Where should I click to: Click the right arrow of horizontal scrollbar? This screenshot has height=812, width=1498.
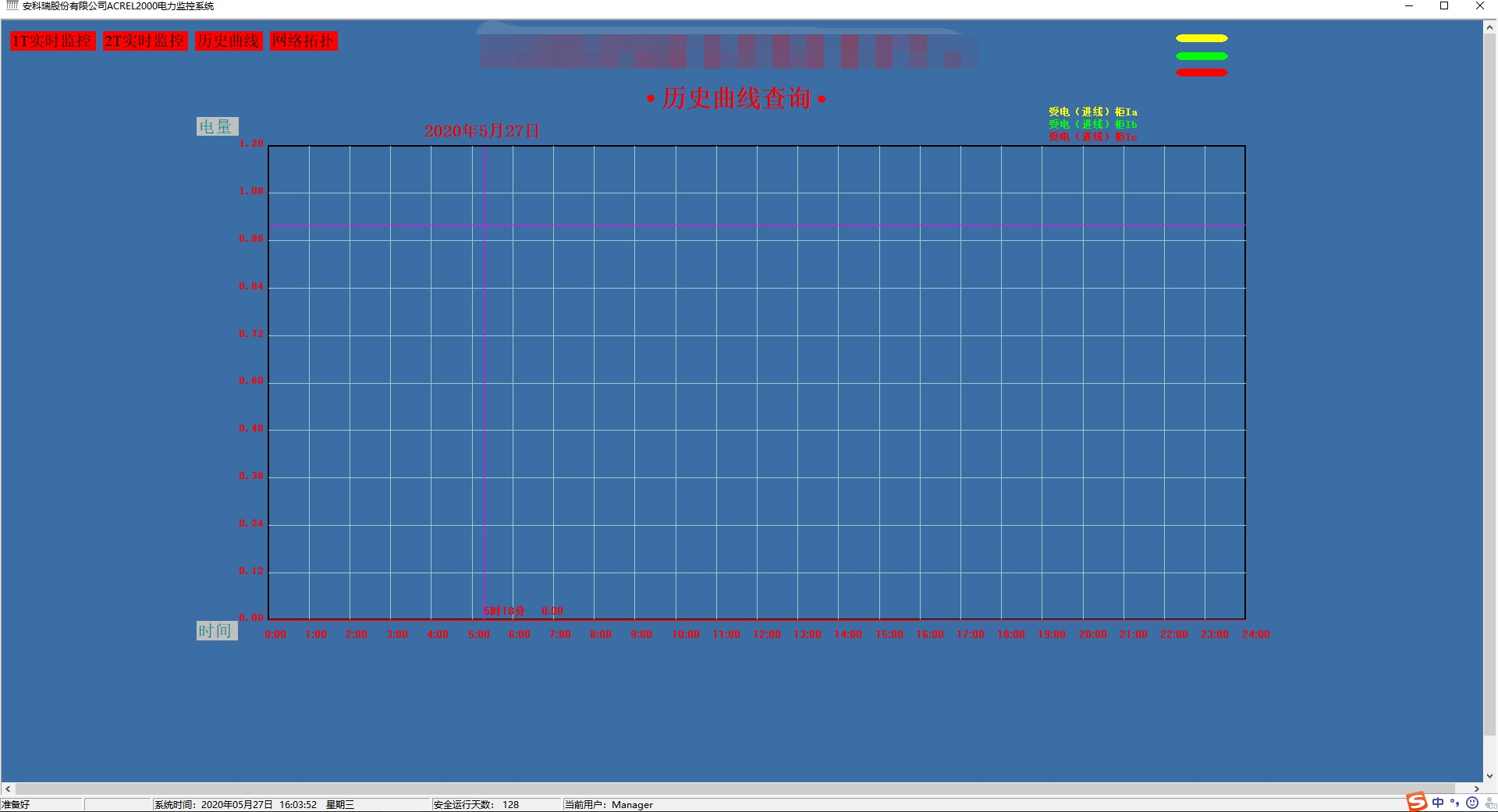point(1476,789)
